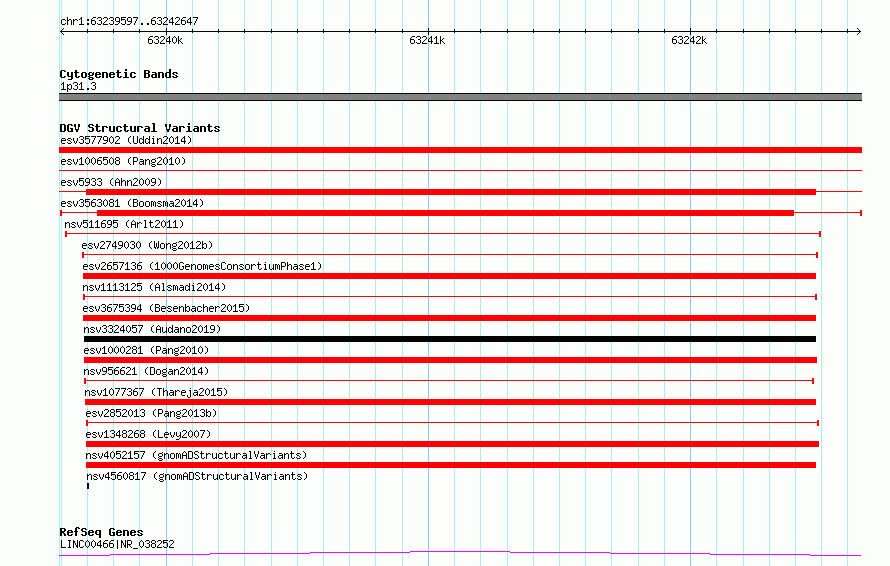This screenshot has width=890, height=566.
Task: Click the esv3577902 (Uddin2014) variant label
Action: [x=126, y=140]
